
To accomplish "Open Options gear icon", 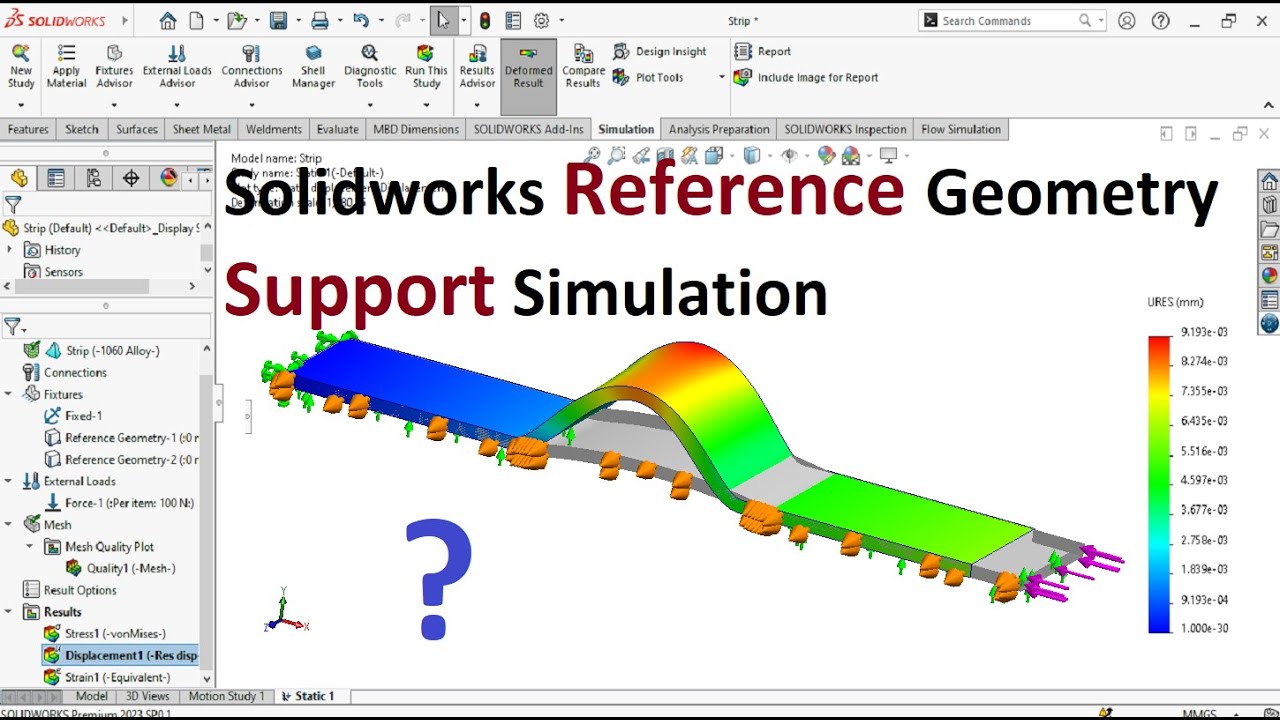I will click(x=541, y=21).
